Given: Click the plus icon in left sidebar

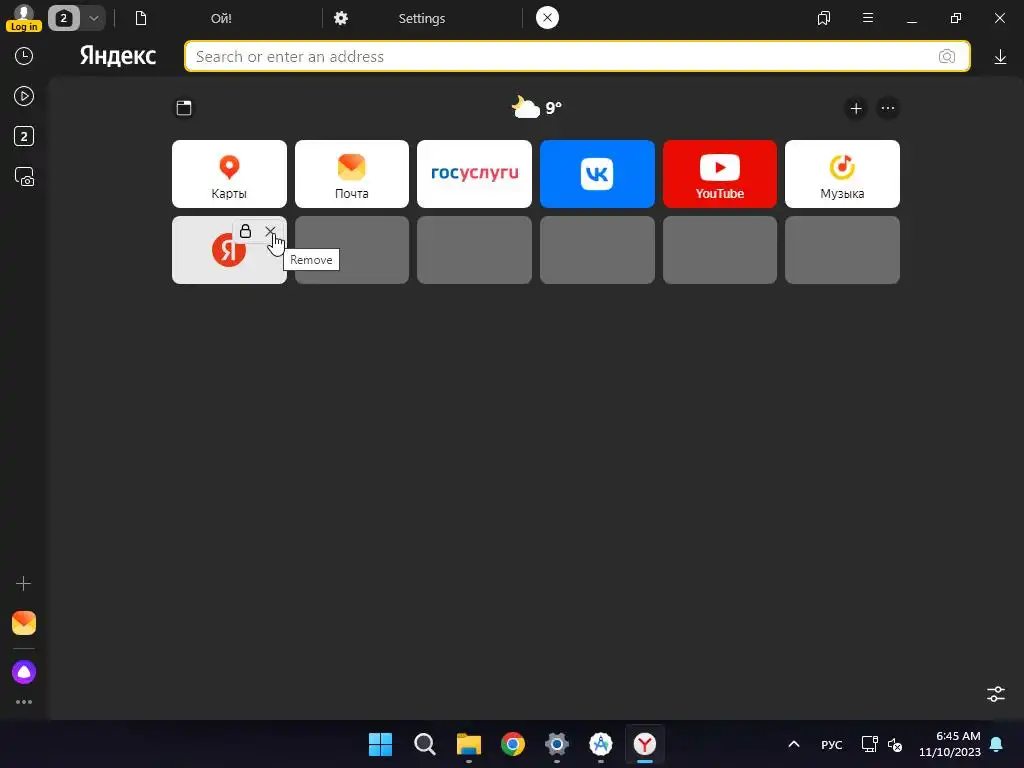Looking at the screenshot, I should coord(24,583).
